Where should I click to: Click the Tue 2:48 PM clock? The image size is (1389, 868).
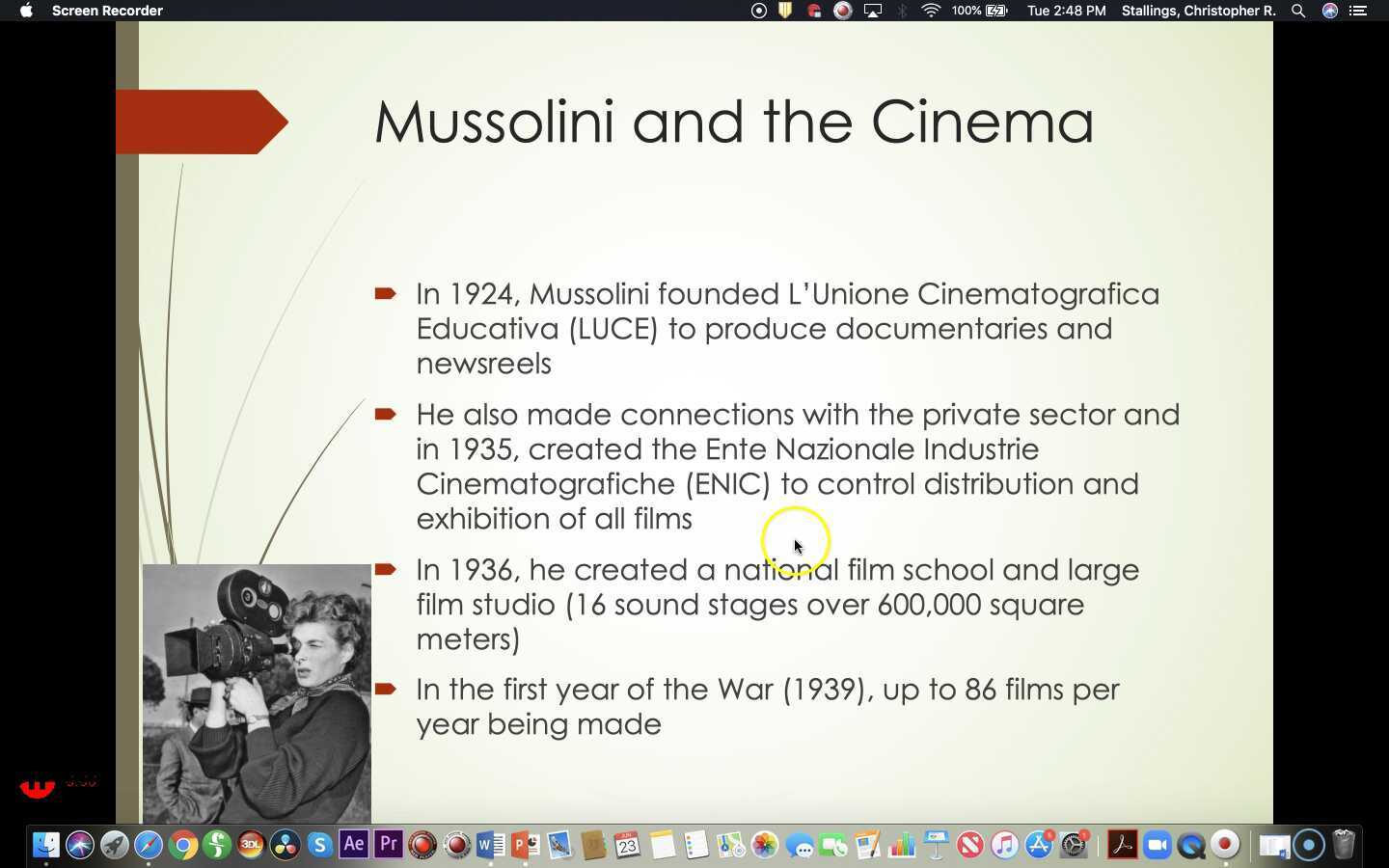tap(1066, 11)
